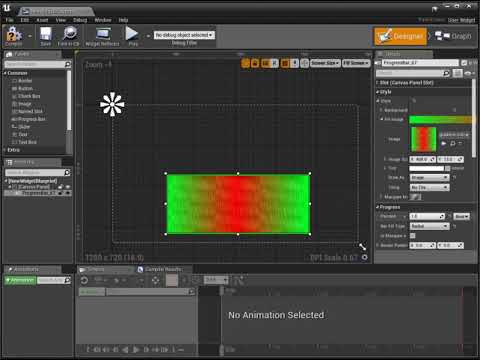Open the Edit menu
Screen dimensions: 480x360
(x=24, y=20)
